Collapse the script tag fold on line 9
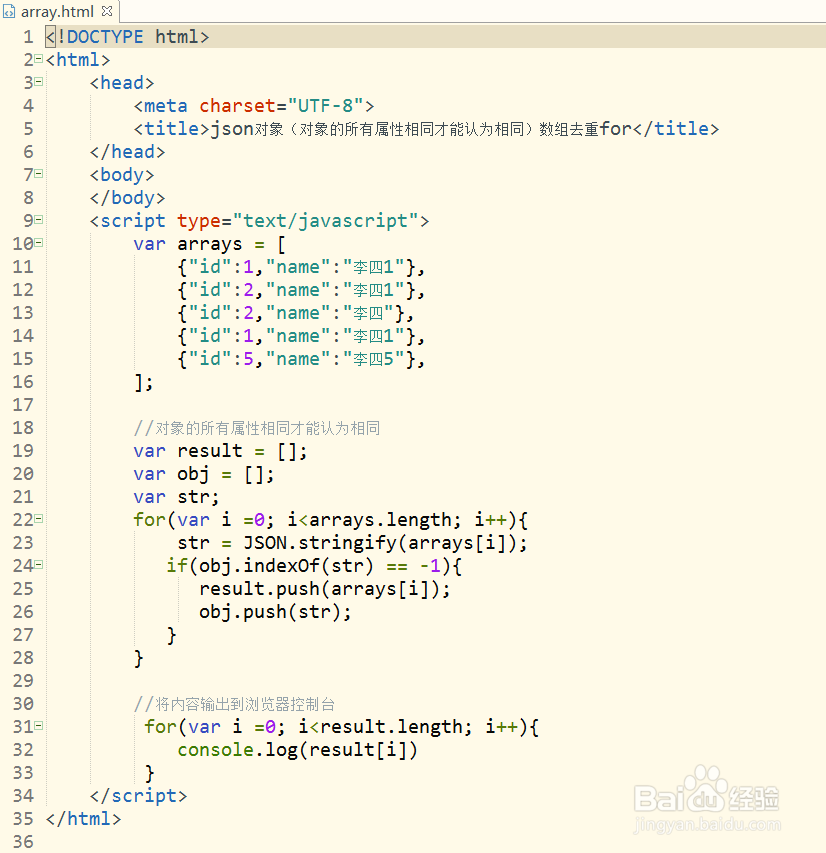Image resolution: width=826 pixels, height=853 pixels. [x=39, y=220]
